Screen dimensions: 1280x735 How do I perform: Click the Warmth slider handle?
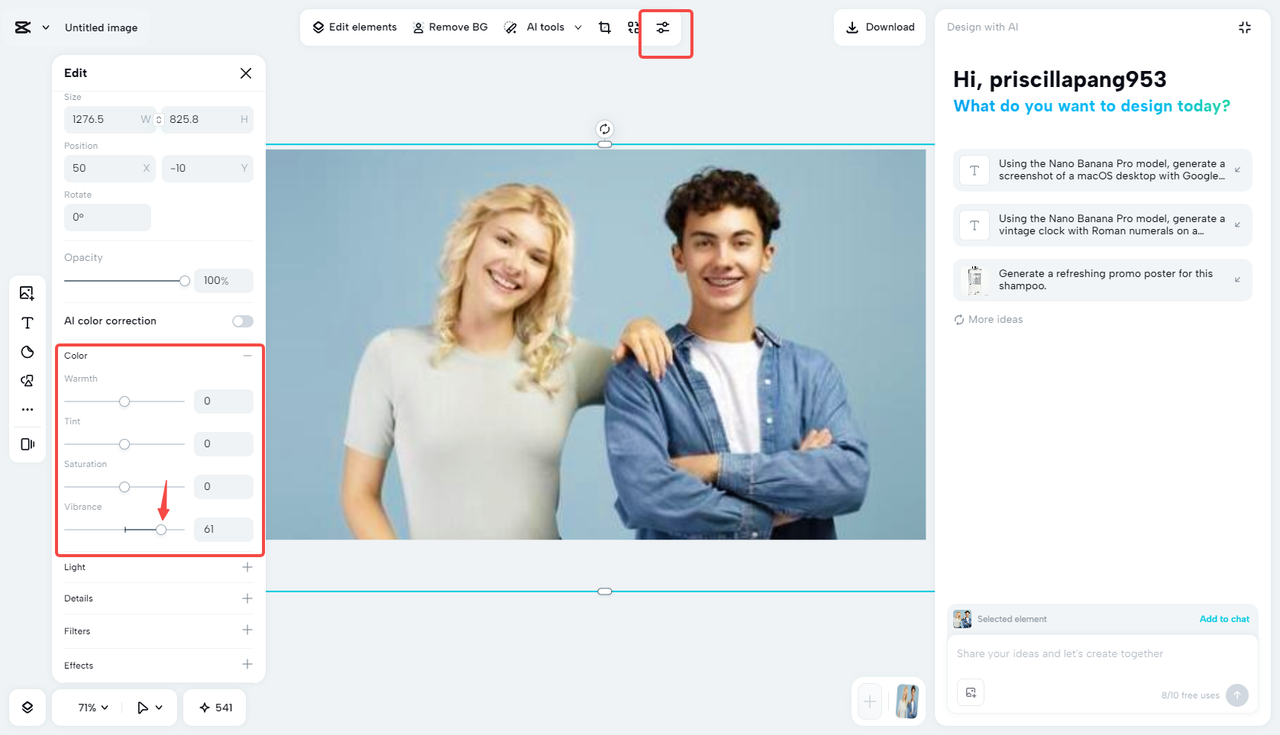(x=124, y=401)
